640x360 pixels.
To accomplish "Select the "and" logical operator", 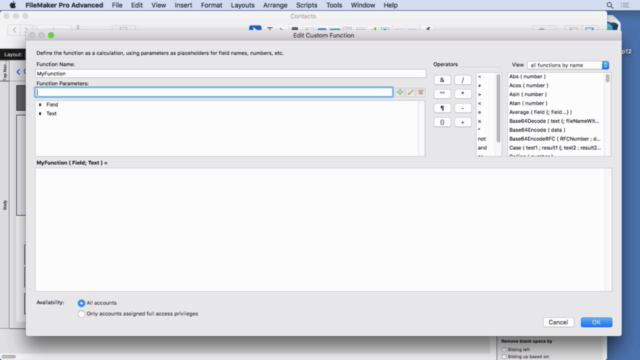I will [x=482, y=148].
